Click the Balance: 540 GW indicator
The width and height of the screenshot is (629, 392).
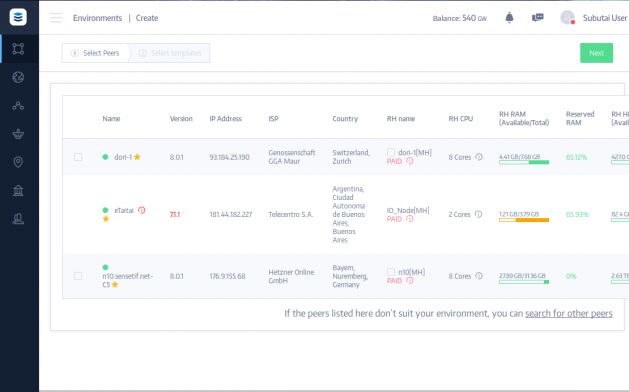pos(460,18)
